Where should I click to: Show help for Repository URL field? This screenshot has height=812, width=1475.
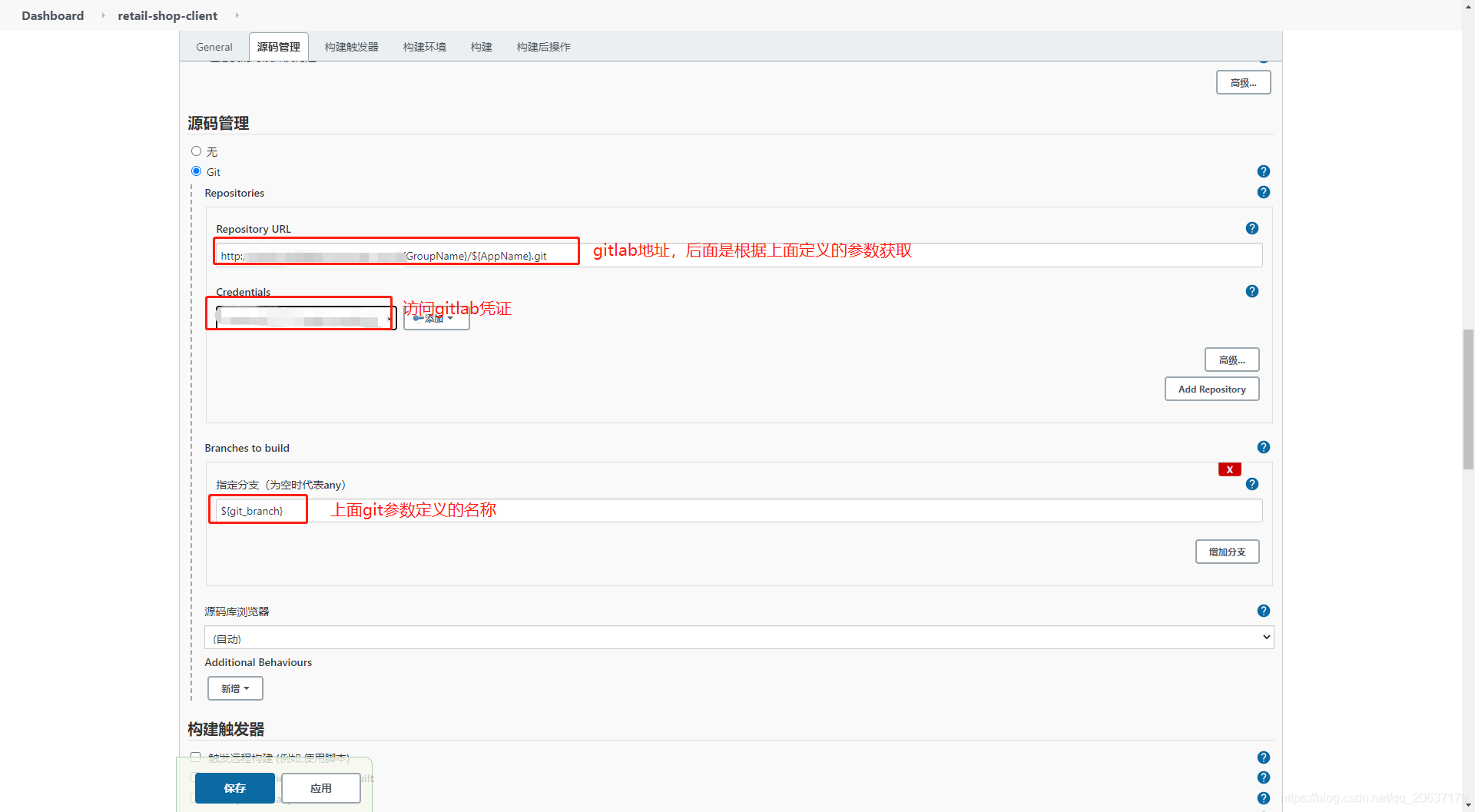pyautogui.click(x=1251, y=228)
